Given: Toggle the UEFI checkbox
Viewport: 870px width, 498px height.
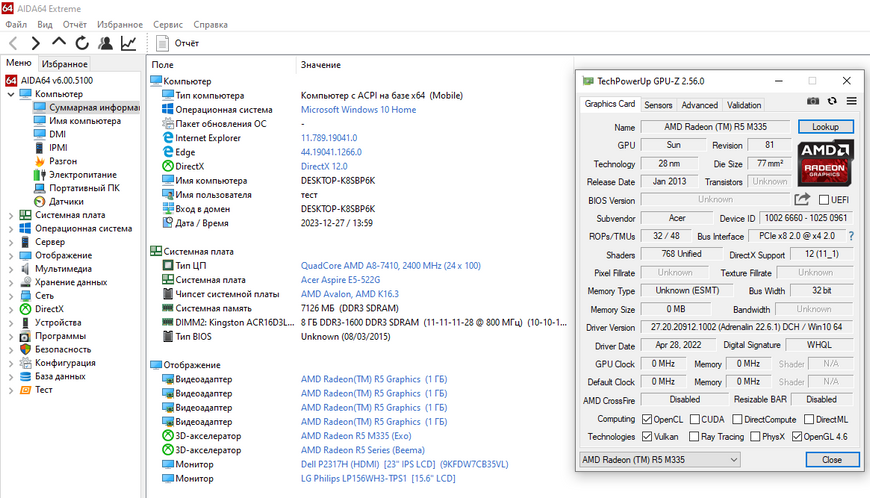Looking at the screenshot, I should [824, 200].
